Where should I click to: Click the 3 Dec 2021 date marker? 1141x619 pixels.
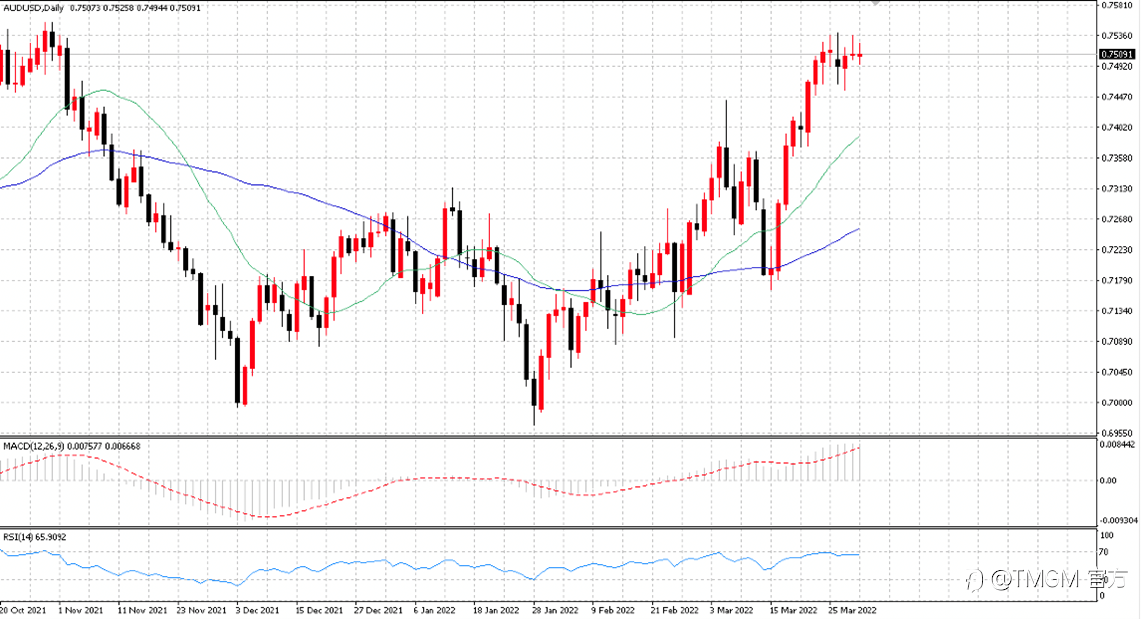pyautogui.click(x=258, y=610)
